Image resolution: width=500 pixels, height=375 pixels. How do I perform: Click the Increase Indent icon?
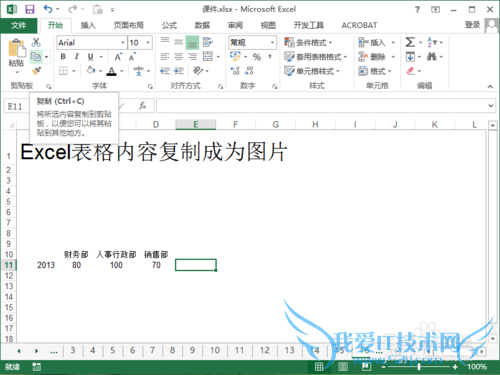tap(179, 71)
